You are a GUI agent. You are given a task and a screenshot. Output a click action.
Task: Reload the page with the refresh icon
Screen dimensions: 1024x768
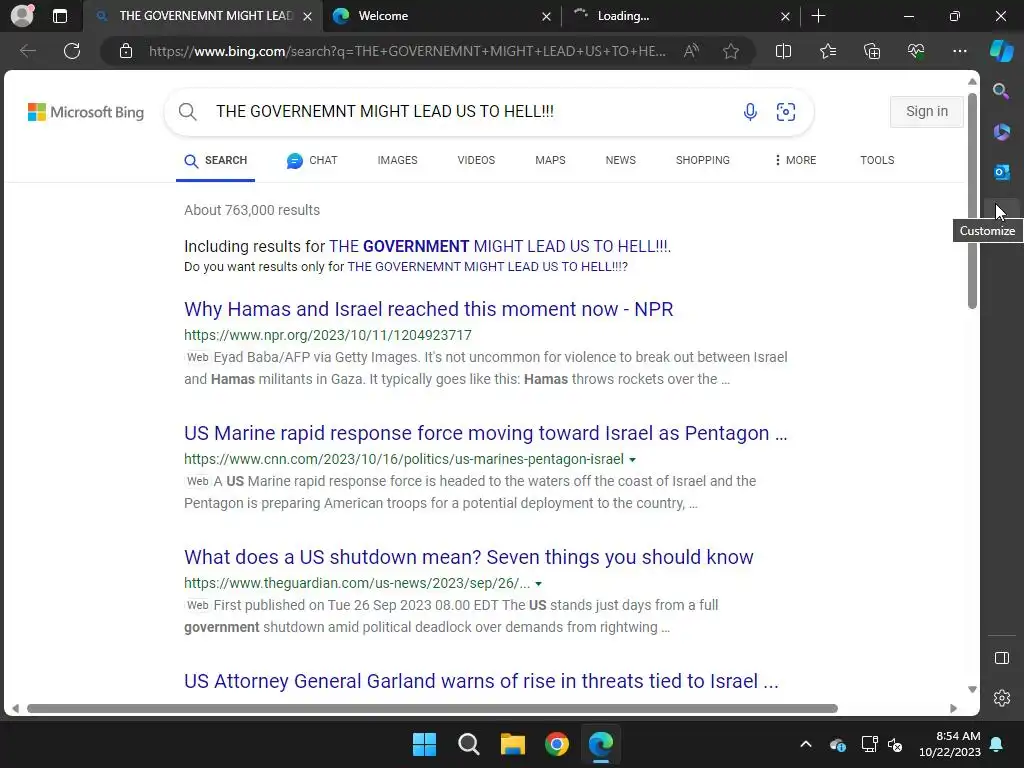pos(72,51)
